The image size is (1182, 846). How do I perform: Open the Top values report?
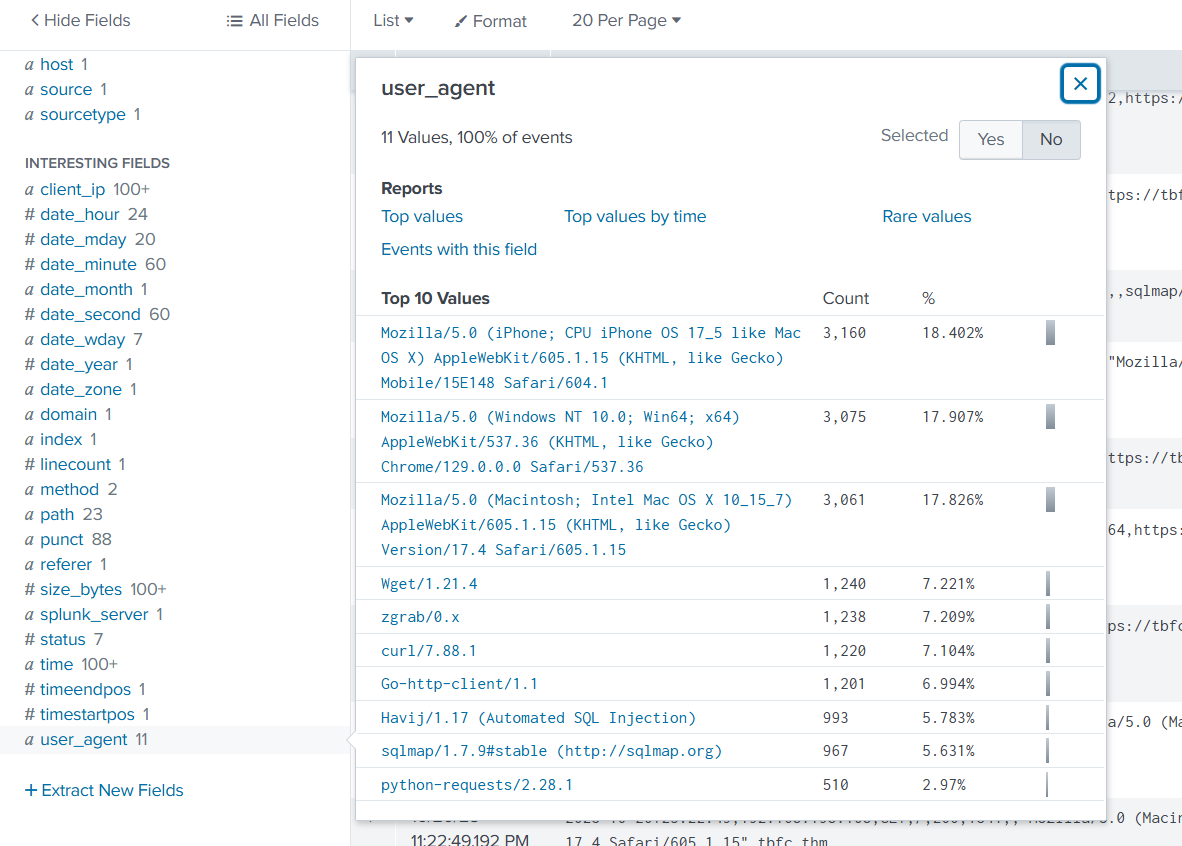[422, 216]
